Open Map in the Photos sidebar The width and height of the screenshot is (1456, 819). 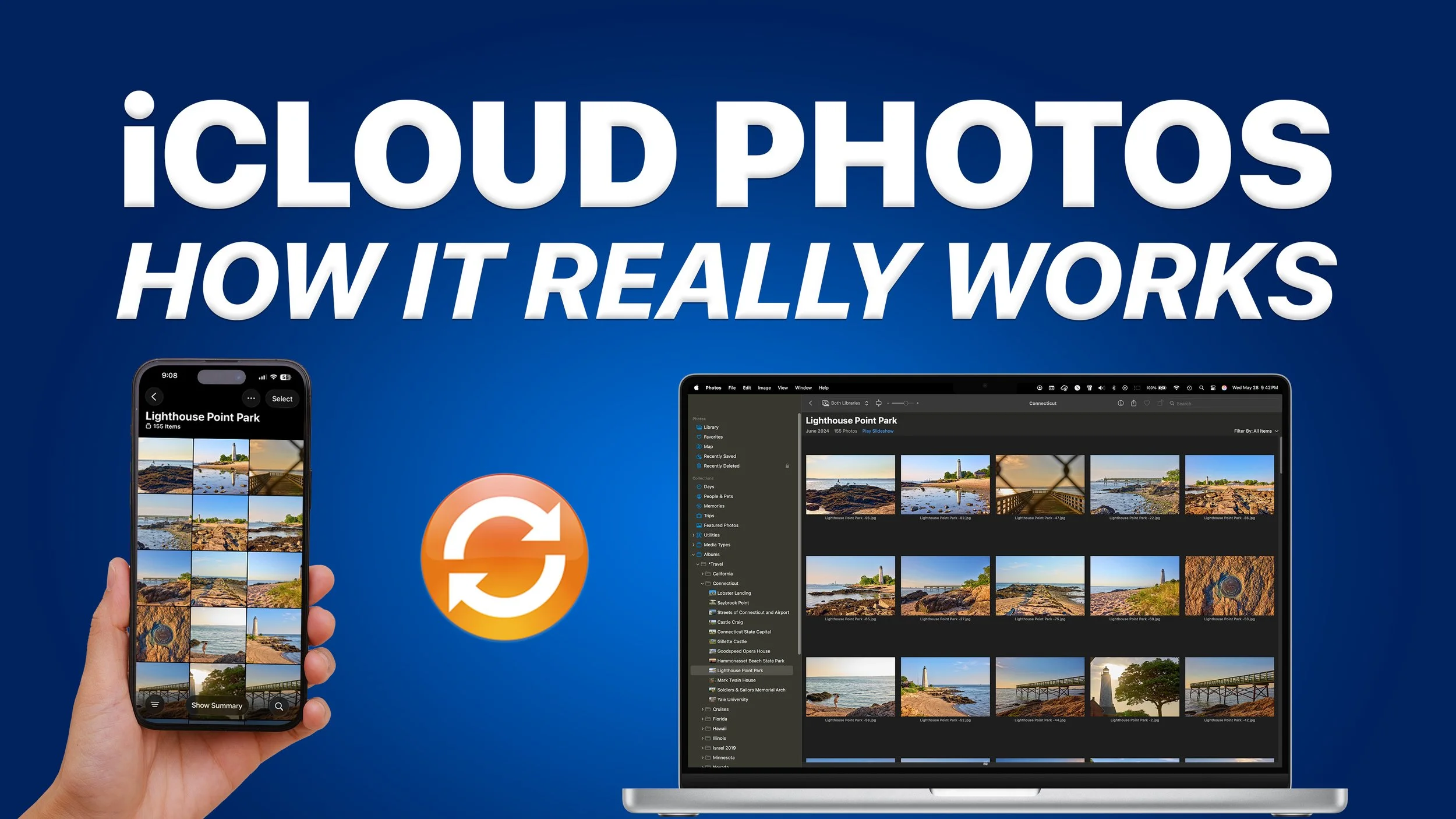(705, 447)
